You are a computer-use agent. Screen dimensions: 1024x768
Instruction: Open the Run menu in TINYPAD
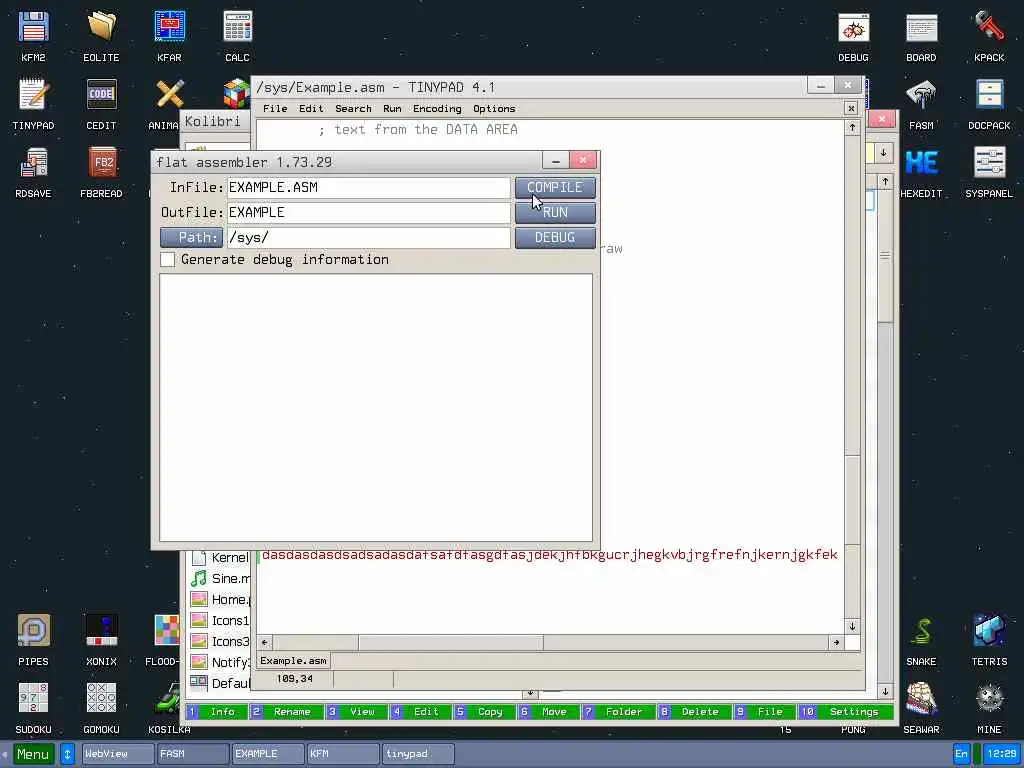[392, 108]
